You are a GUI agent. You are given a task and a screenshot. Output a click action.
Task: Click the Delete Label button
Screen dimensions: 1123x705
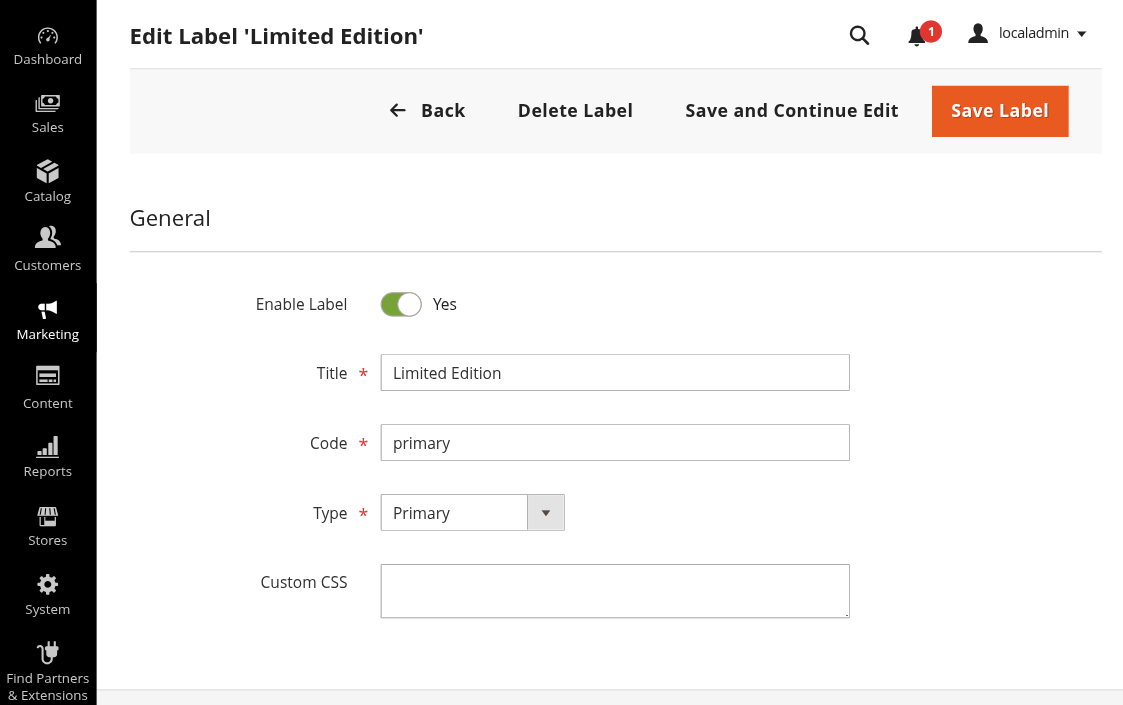click(575, 111)
